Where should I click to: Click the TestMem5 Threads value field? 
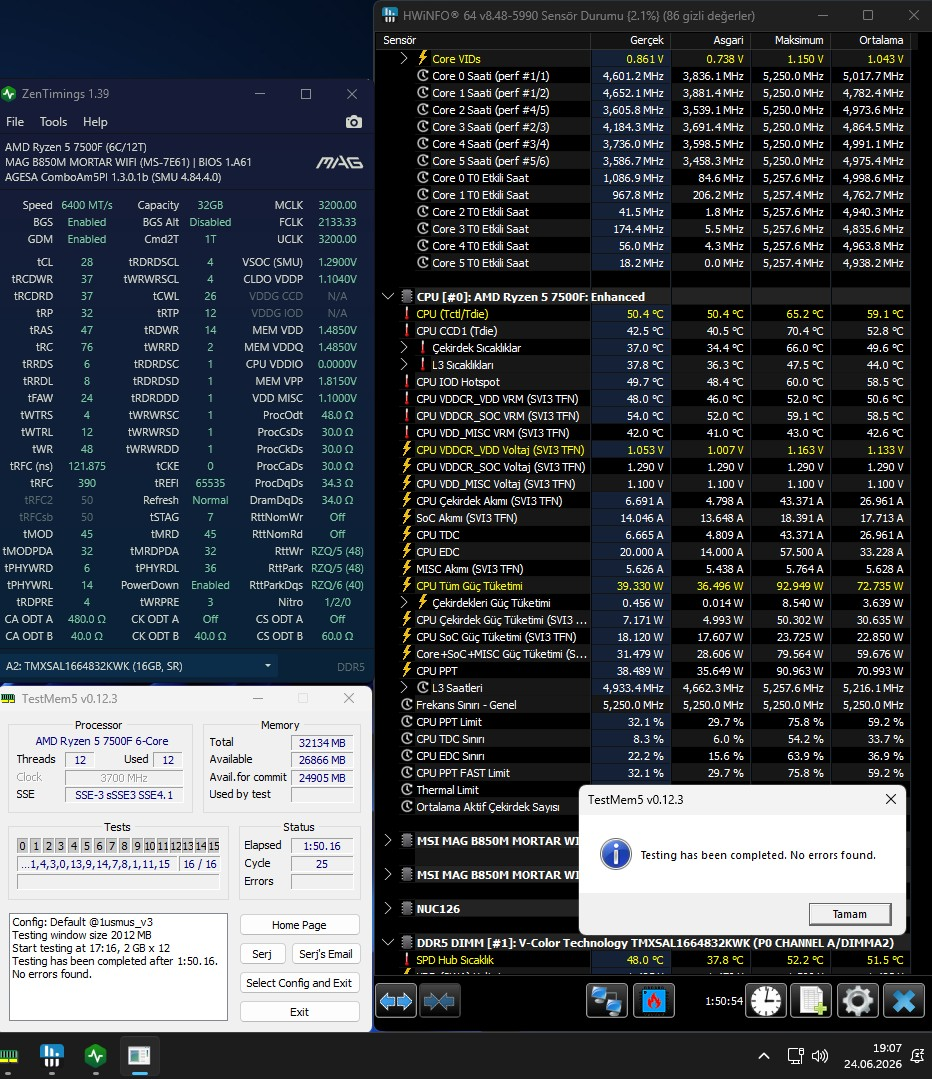[x=80, y=760]
